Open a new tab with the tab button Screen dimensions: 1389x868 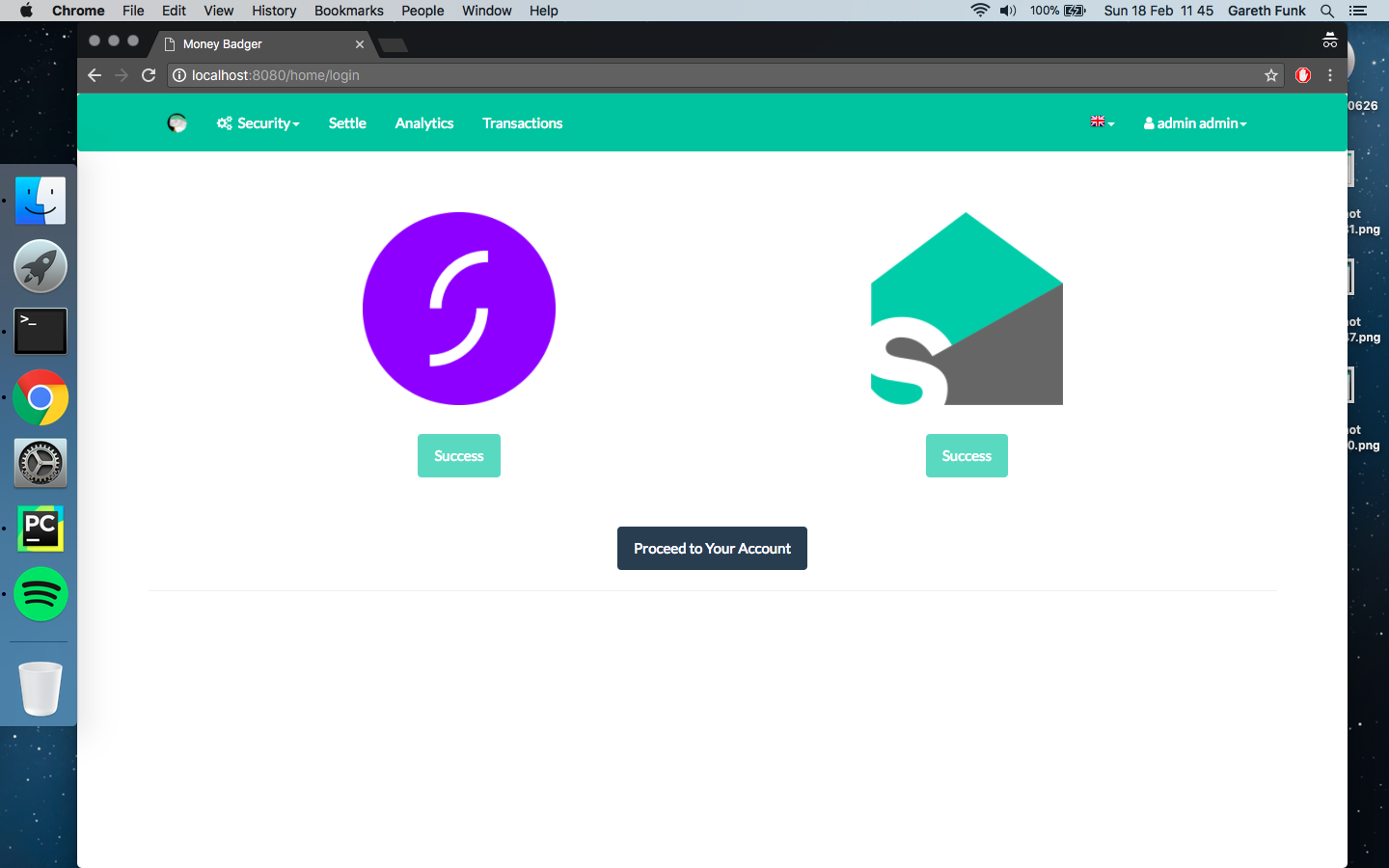click(394, 45)
